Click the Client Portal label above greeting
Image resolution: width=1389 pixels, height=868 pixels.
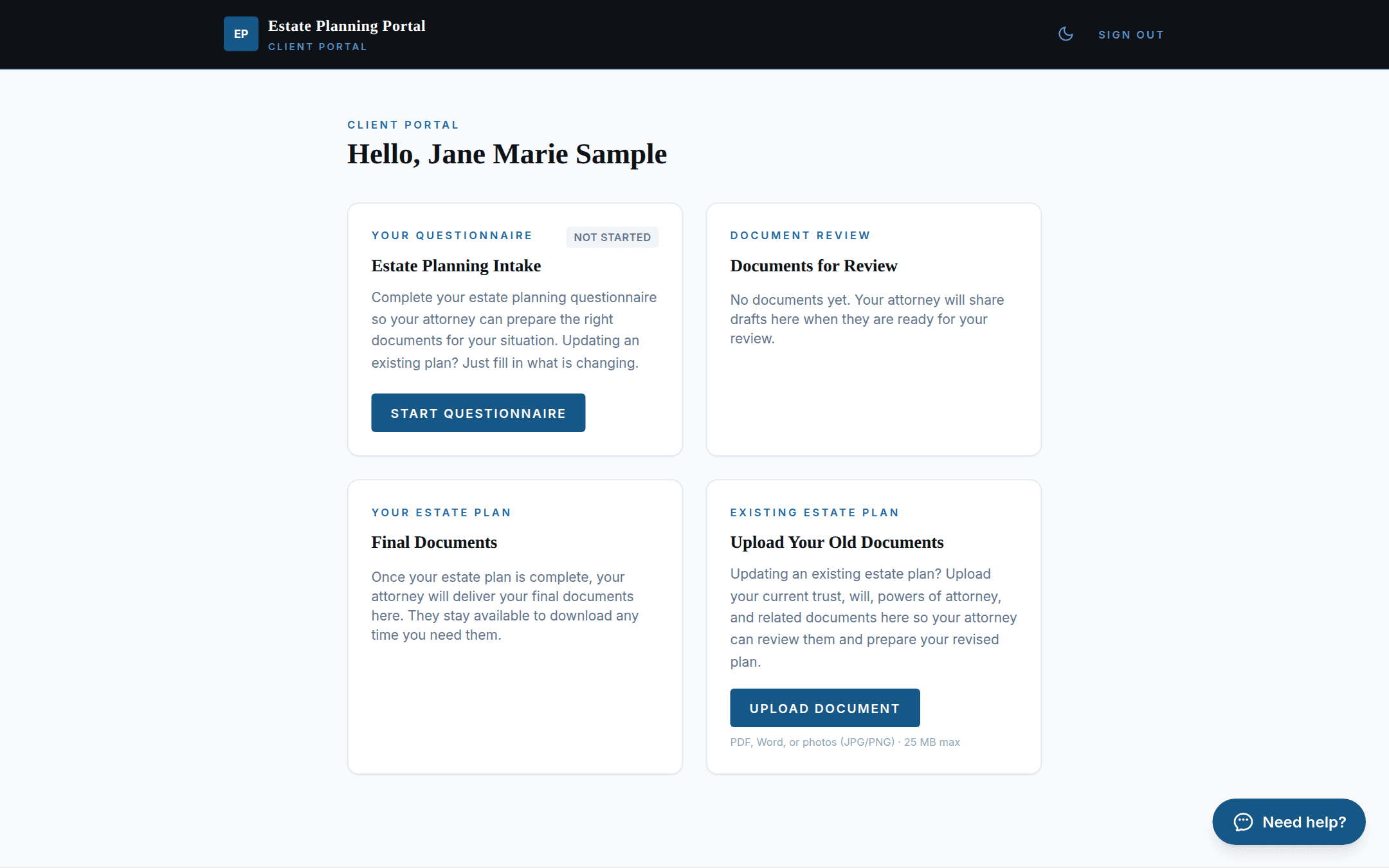coord(403,125)
